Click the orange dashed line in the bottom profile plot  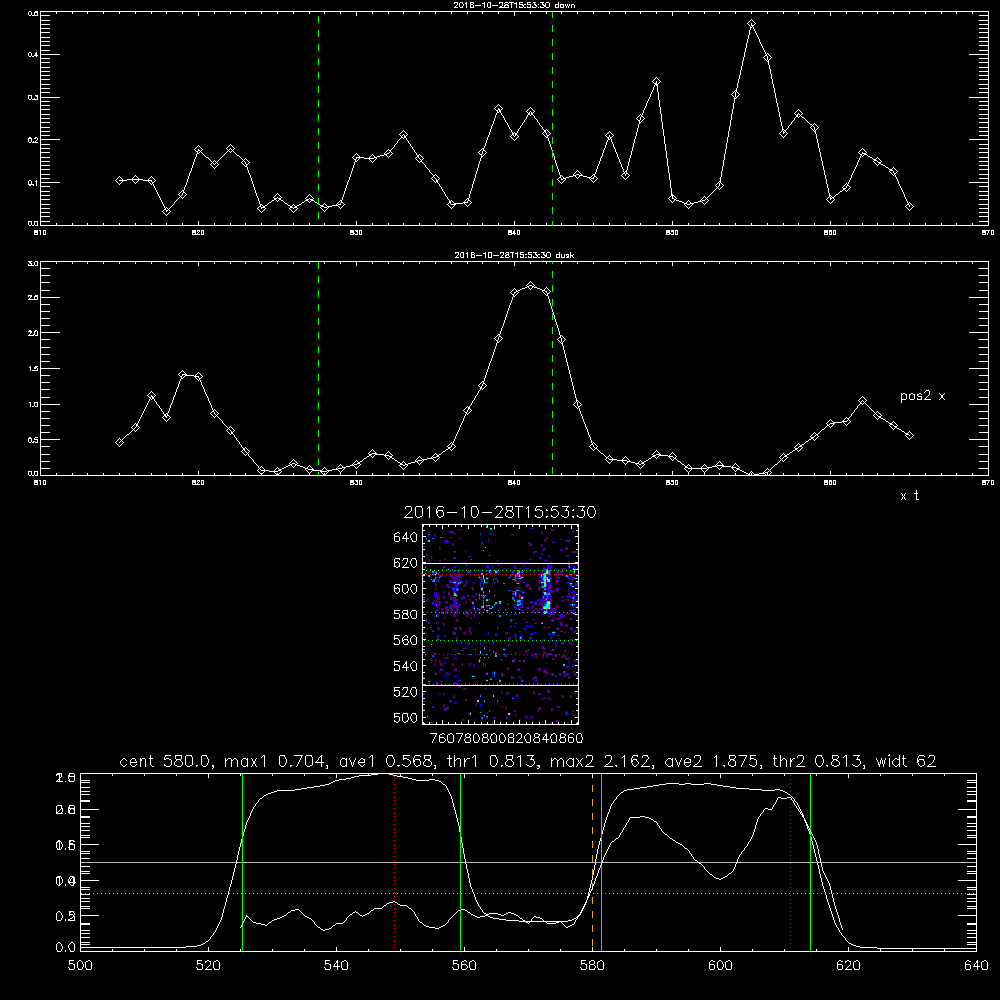click(592, 861)
